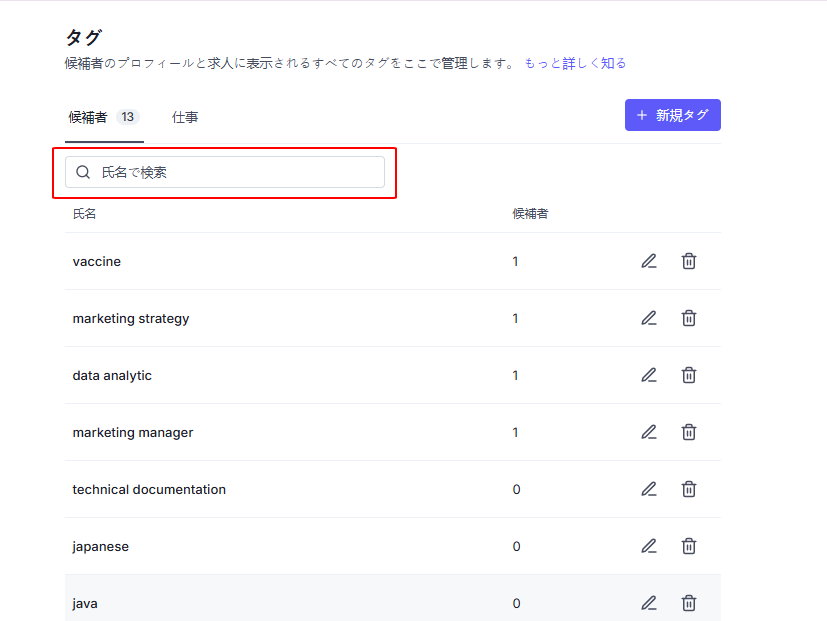Click the タグ page heading

pyautogui.click(x=84, y=37)
